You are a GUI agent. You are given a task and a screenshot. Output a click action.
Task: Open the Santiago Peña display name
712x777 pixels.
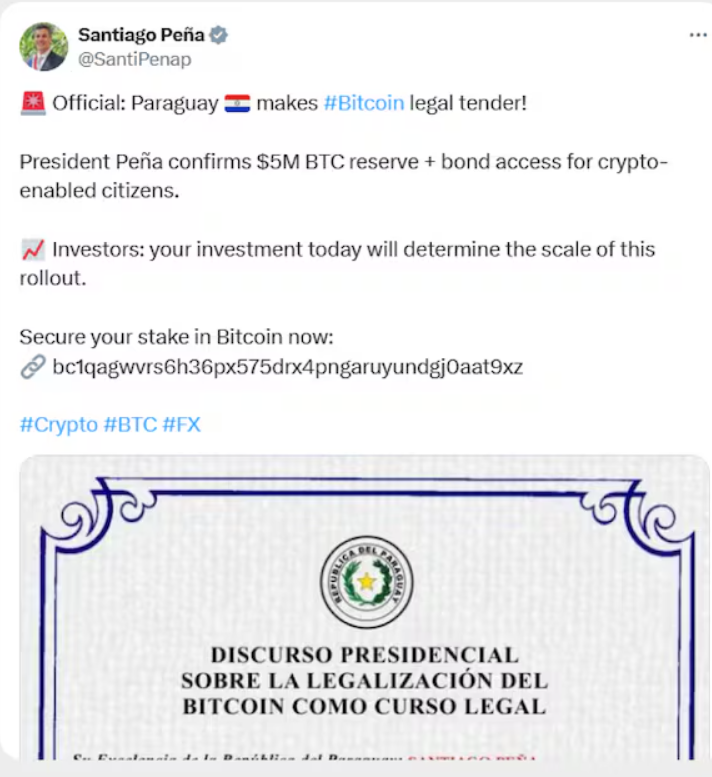tap(140, 35)
